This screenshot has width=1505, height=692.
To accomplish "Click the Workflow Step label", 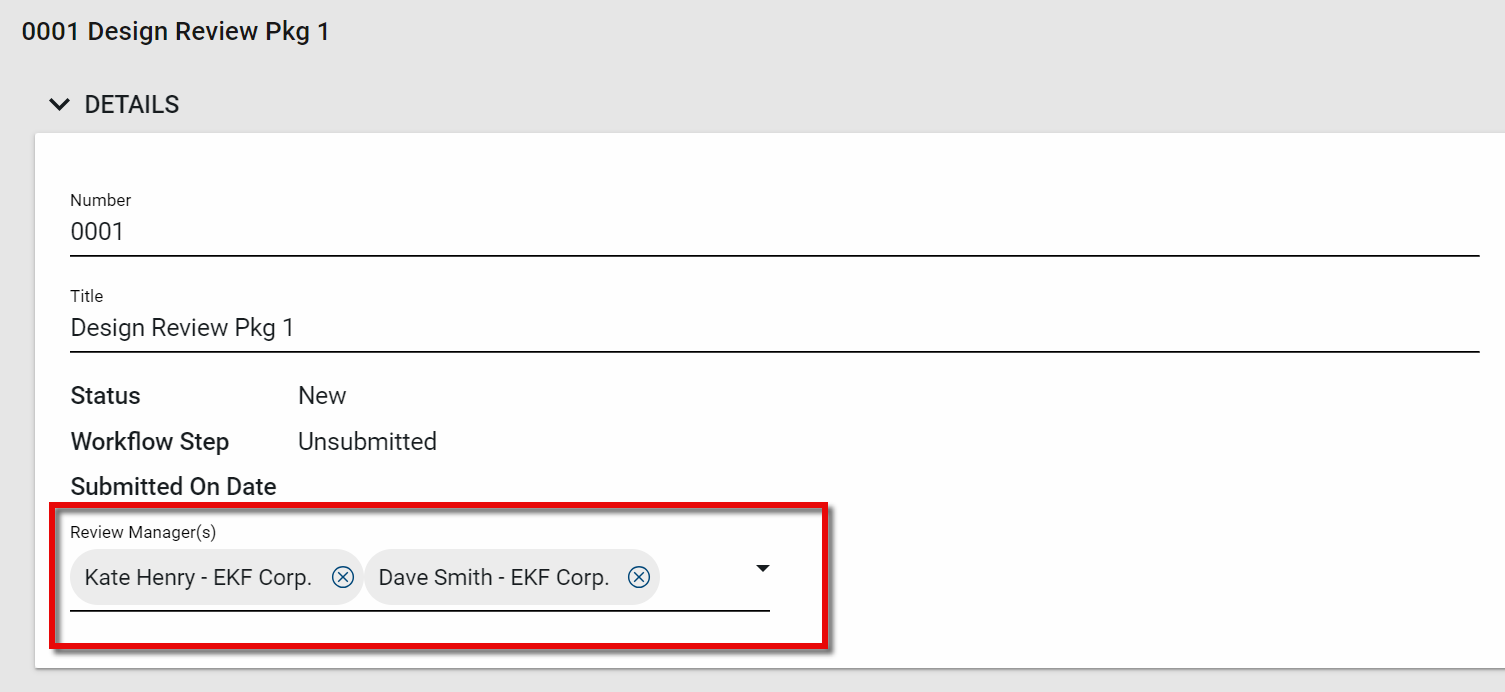I will tap(150, 442).
